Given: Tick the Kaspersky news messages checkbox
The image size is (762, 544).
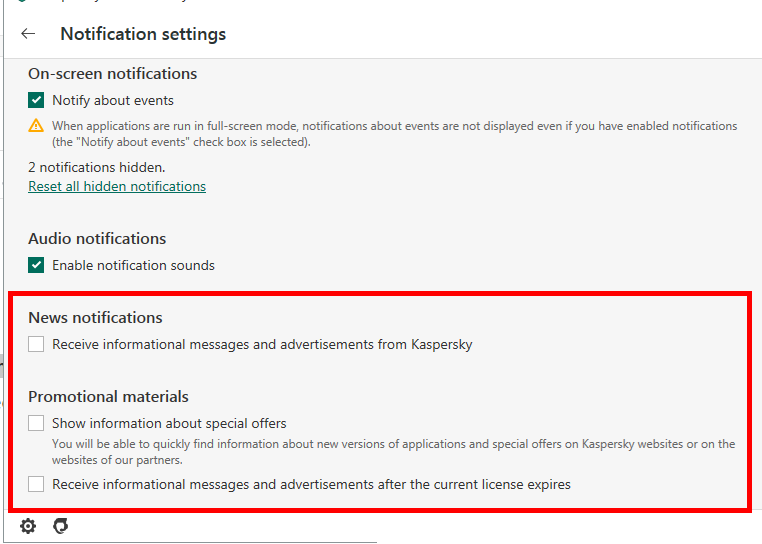Looking at the screenshot, I should 36,344.
